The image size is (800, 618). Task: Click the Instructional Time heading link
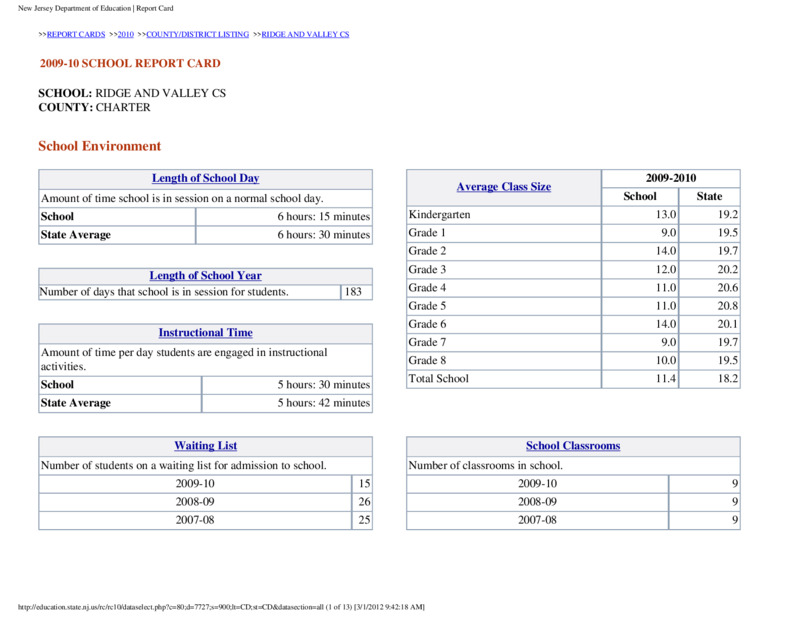(206, 333)
